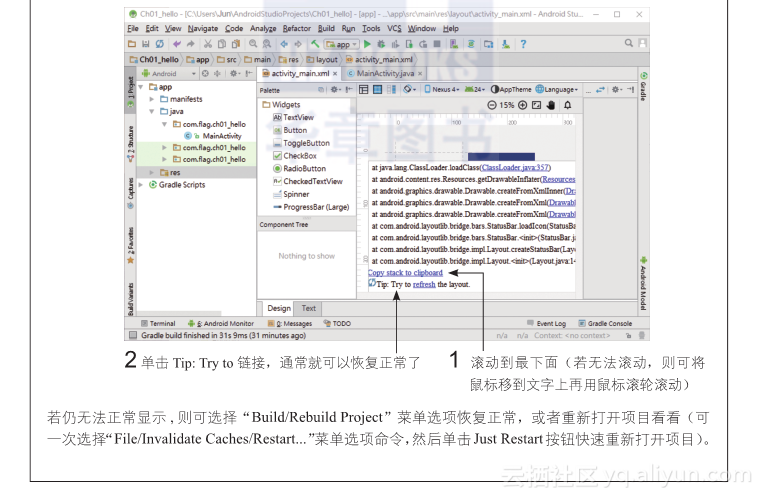
Task: Click the AppTheme button
Action: [511, 90]
